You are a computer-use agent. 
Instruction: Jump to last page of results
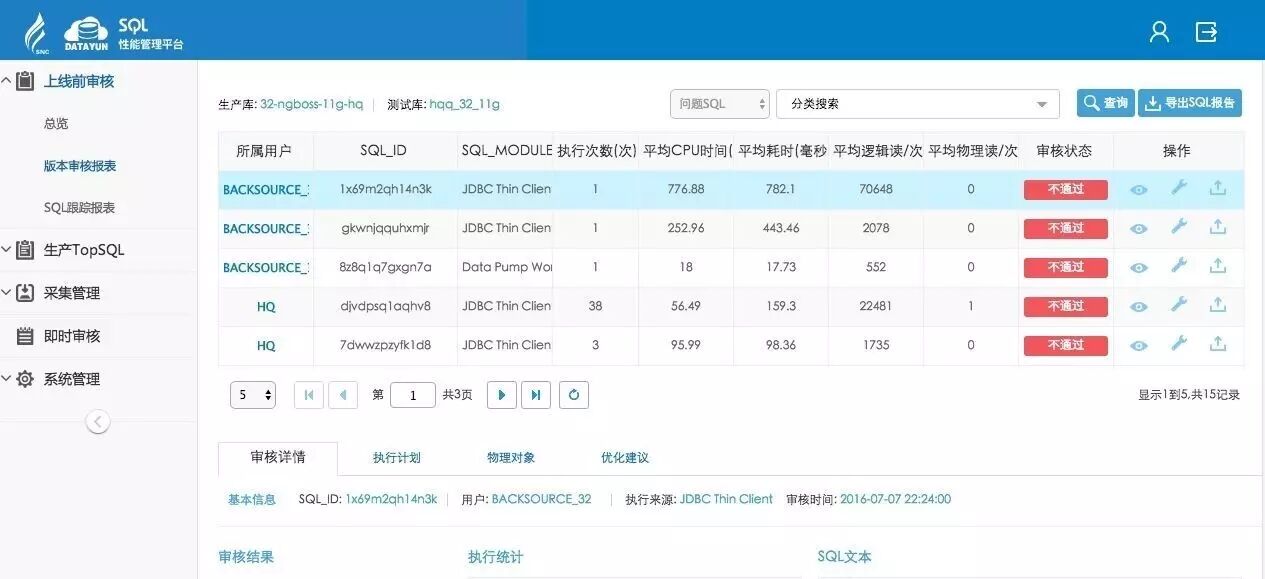pos(536,395)
